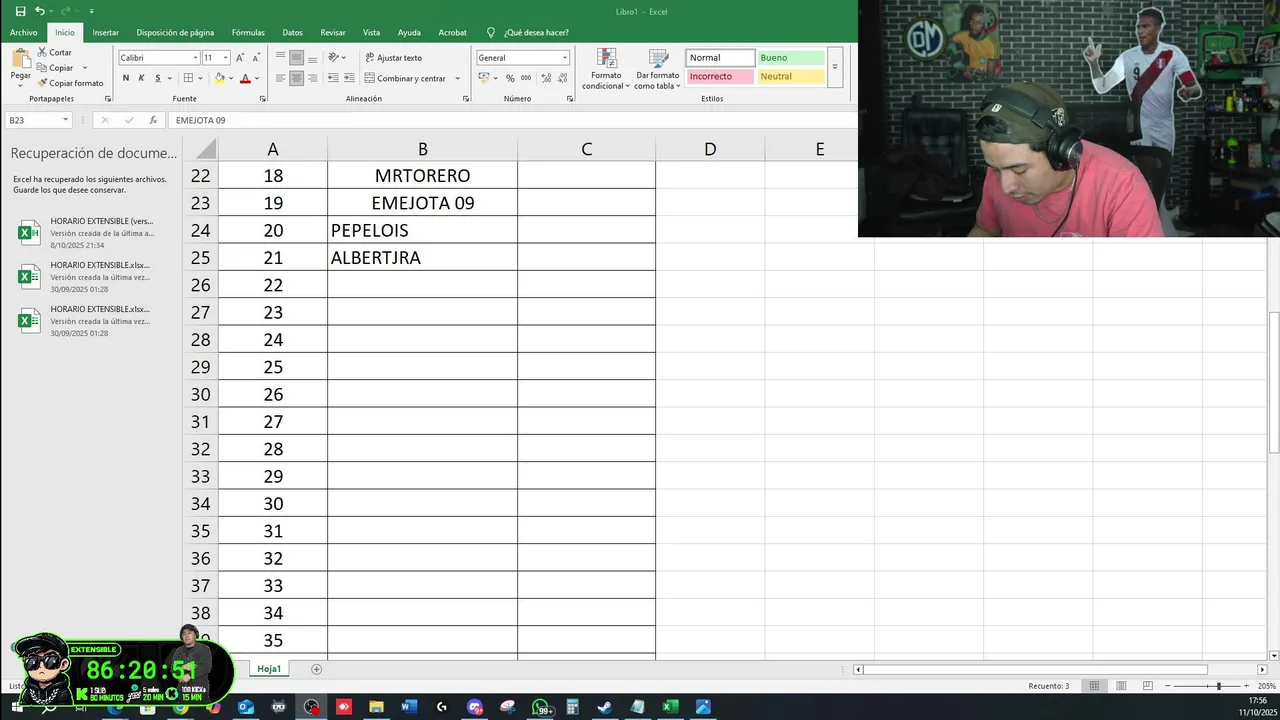Align text to bottom
Image resolution: width=1280 pixels, height=720 pixels.
[x=313, y=58]
